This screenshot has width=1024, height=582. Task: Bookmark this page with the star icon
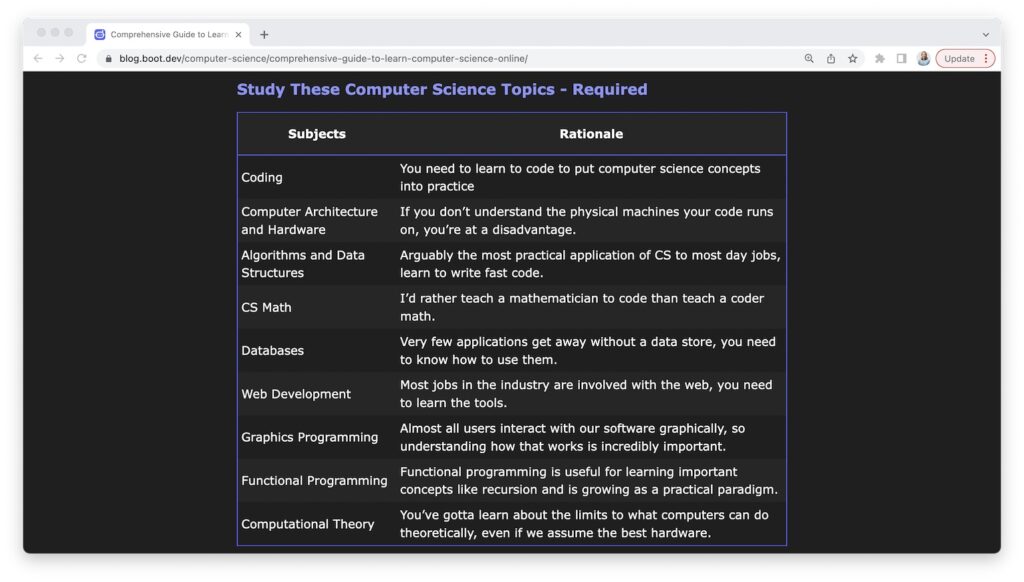[853, 59]
